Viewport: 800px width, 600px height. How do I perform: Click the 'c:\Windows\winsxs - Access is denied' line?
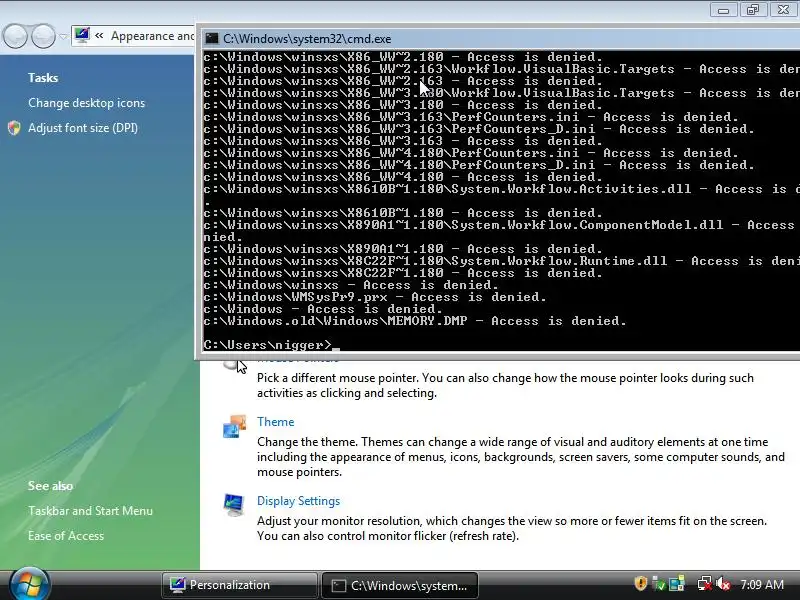coord(351,285)
